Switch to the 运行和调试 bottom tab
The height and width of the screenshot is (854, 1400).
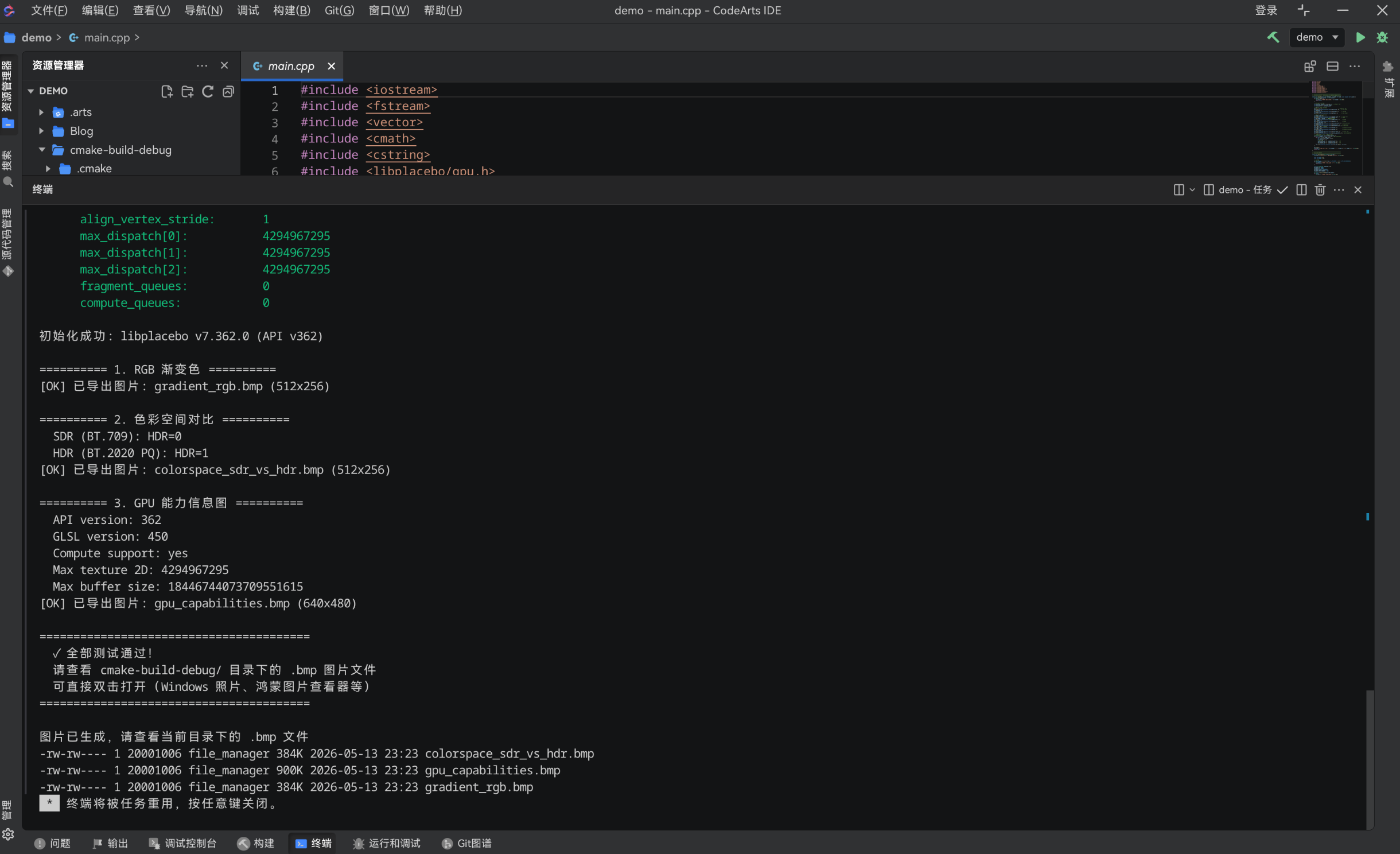(387, 843)
